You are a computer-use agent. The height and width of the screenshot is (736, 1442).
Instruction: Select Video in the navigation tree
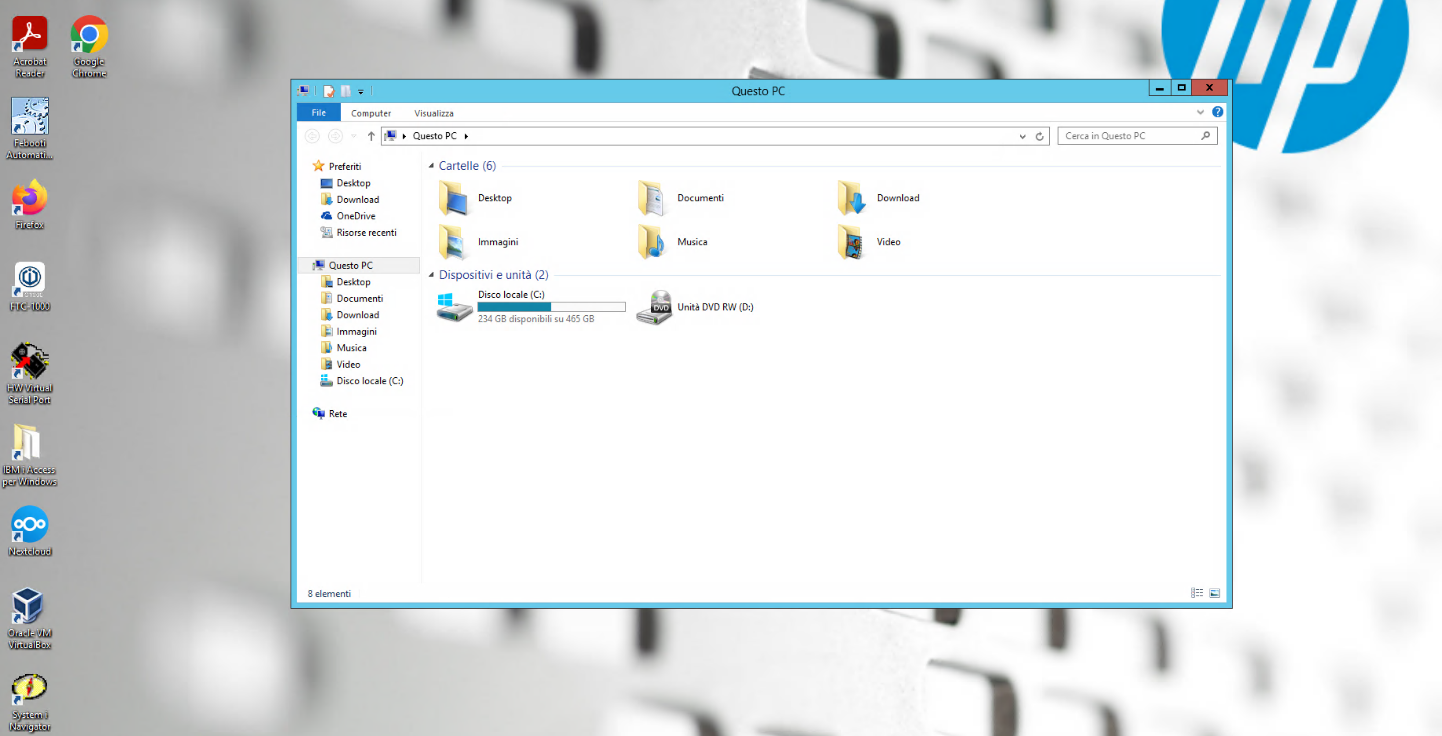(341, 365)
